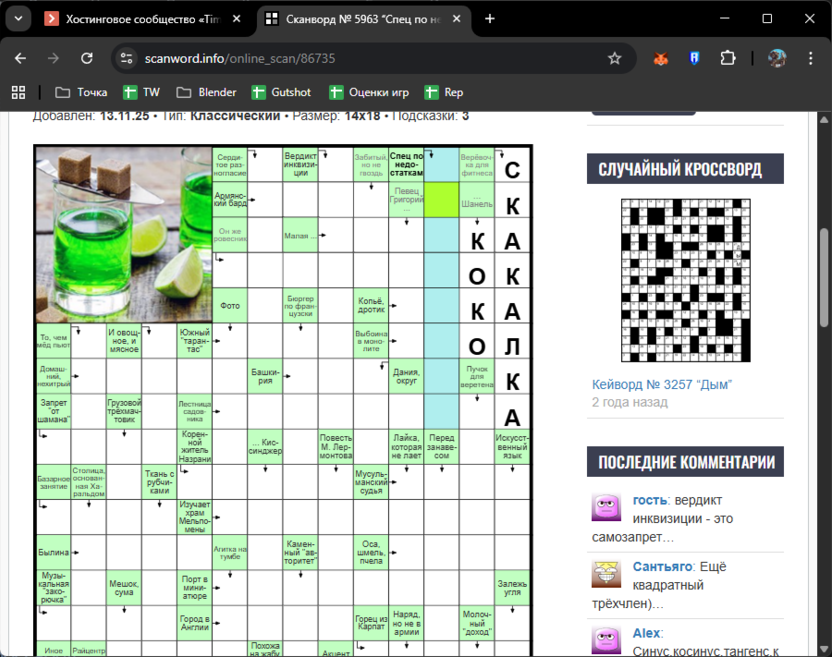Screen dimensions: 832x657
Task: Select the Перед занавесом clue cell
Action: pos(441,447)
